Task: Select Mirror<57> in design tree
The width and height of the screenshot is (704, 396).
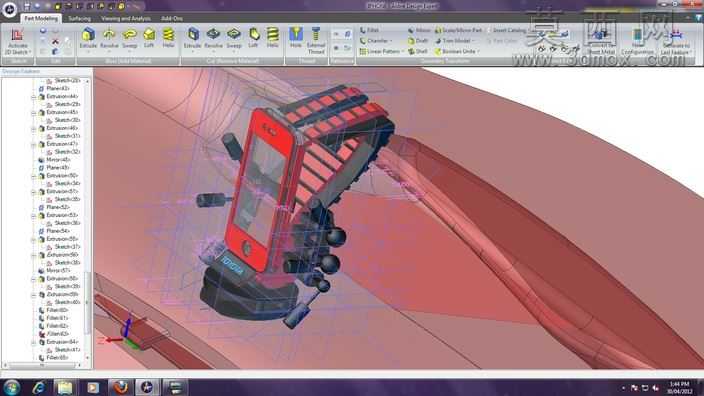Action: [x=54, y=270]
